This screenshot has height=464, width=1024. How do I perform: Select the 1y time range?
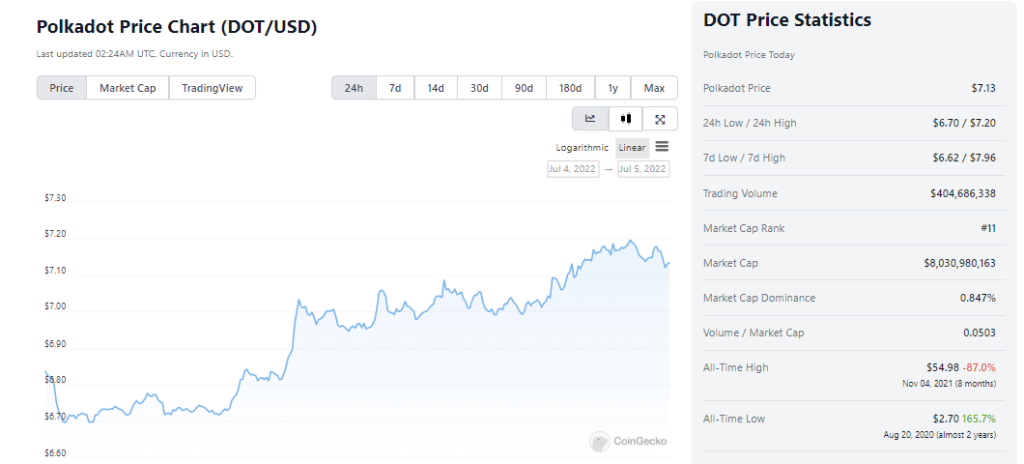613,88
